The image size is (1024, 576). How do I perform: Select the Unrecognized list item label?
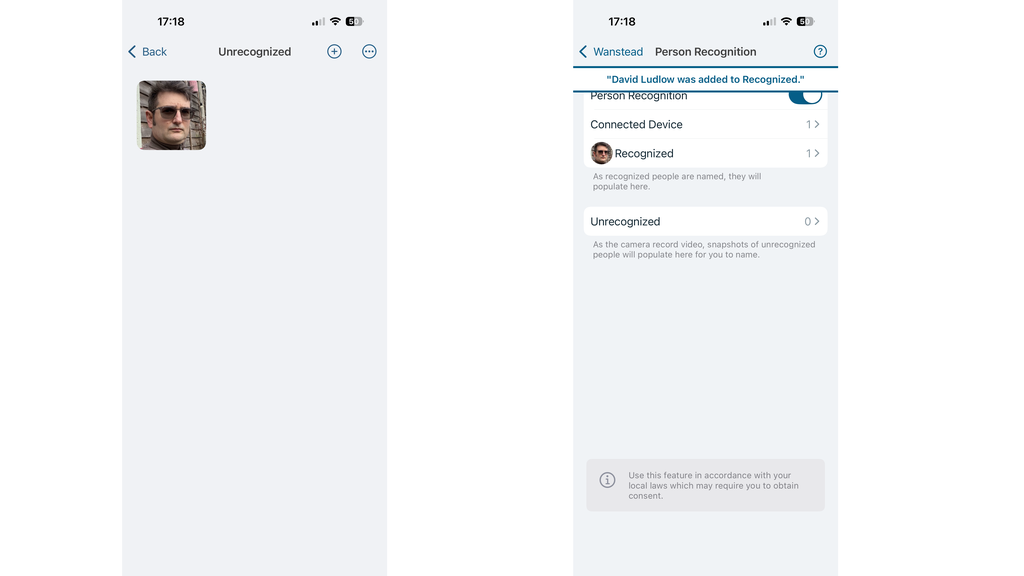[x=625, y=222]
